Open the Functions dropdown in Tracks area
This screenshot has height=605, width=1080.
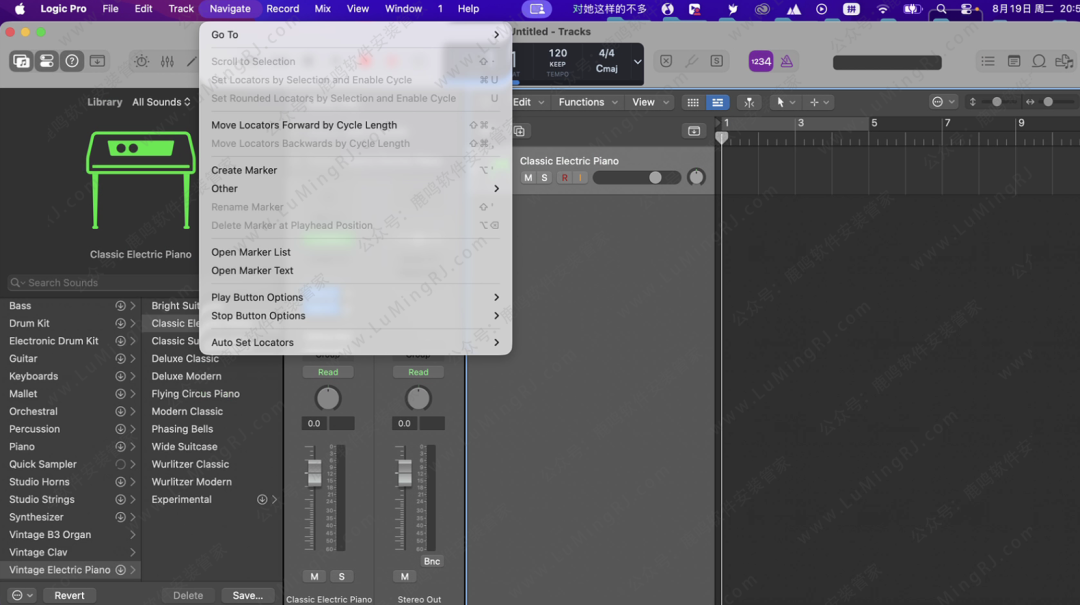(587, 102)
